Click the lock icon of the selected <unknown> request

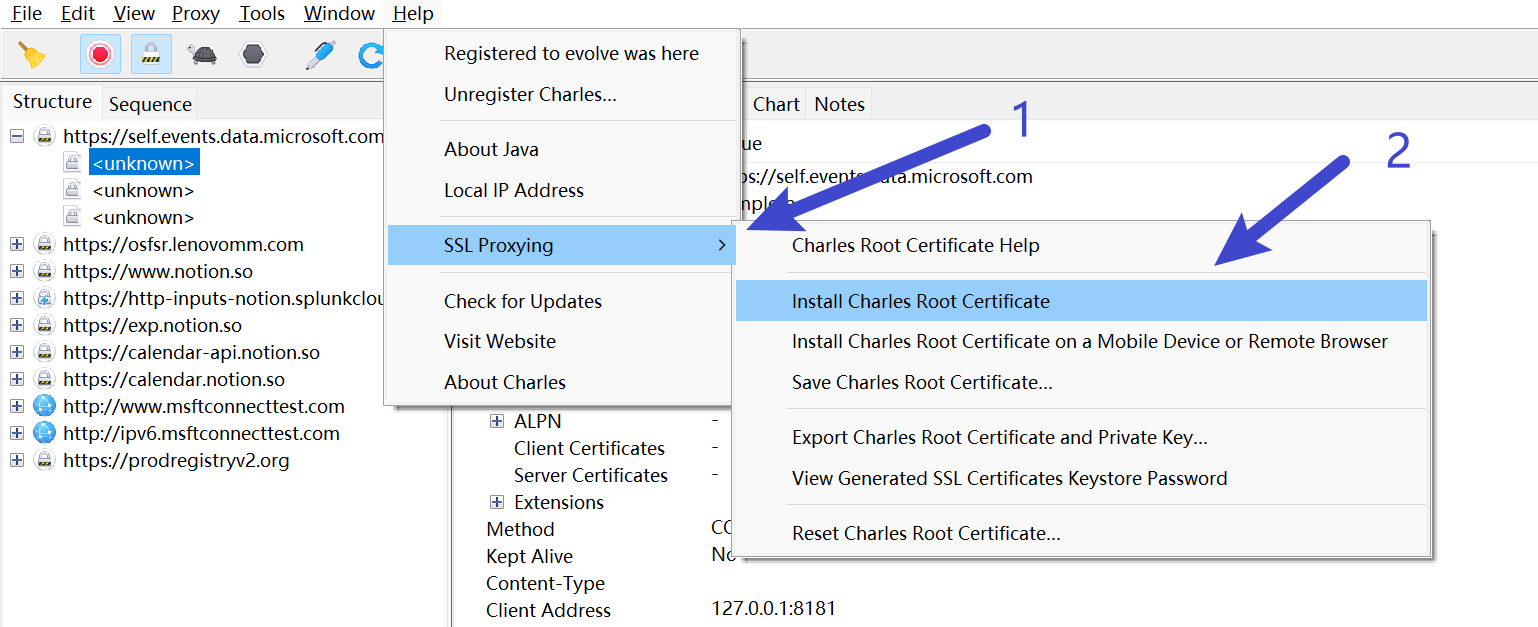point(73,163)
